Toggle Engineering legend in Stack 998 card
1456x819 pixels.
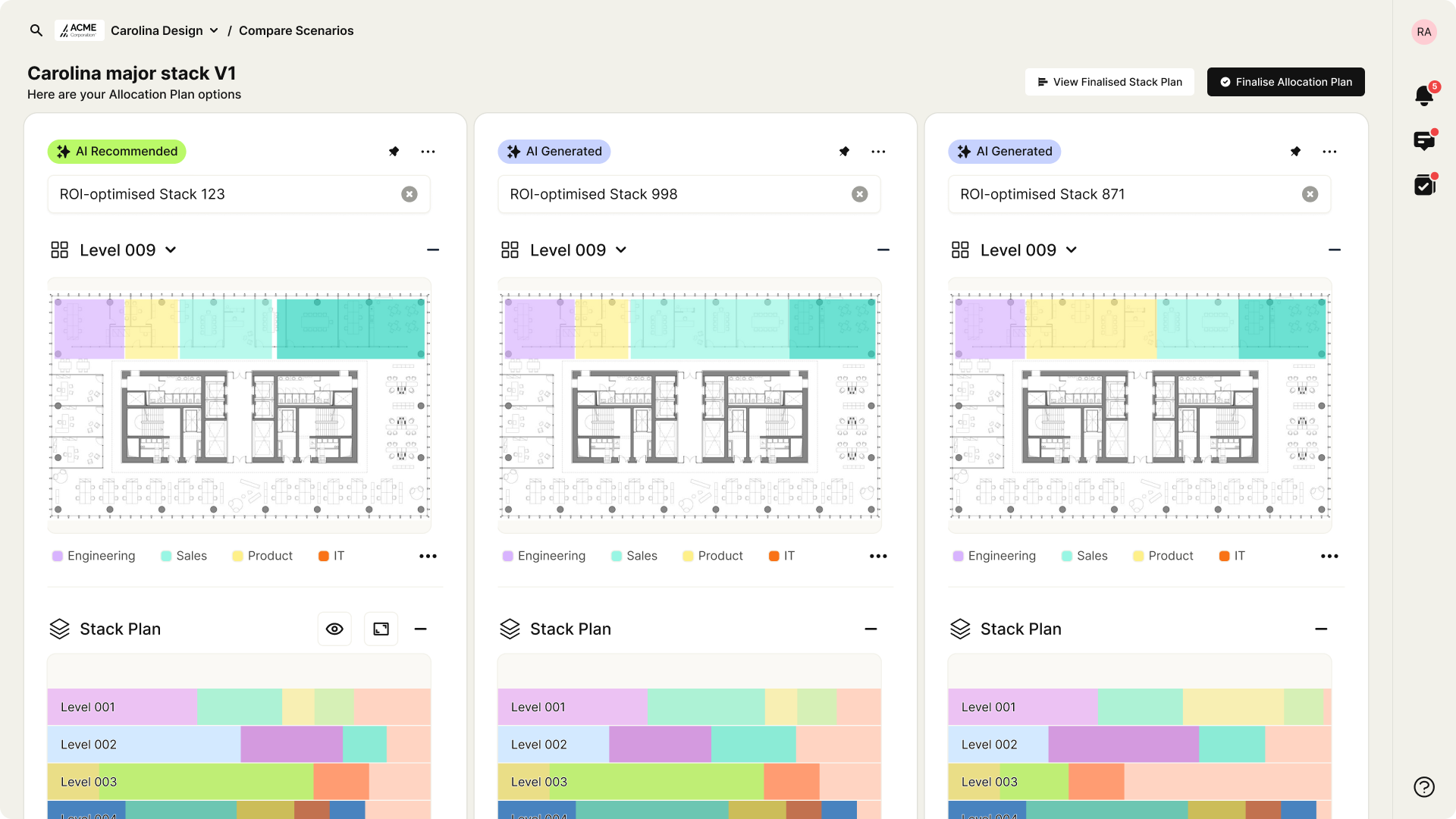click(x=544, y=556)
